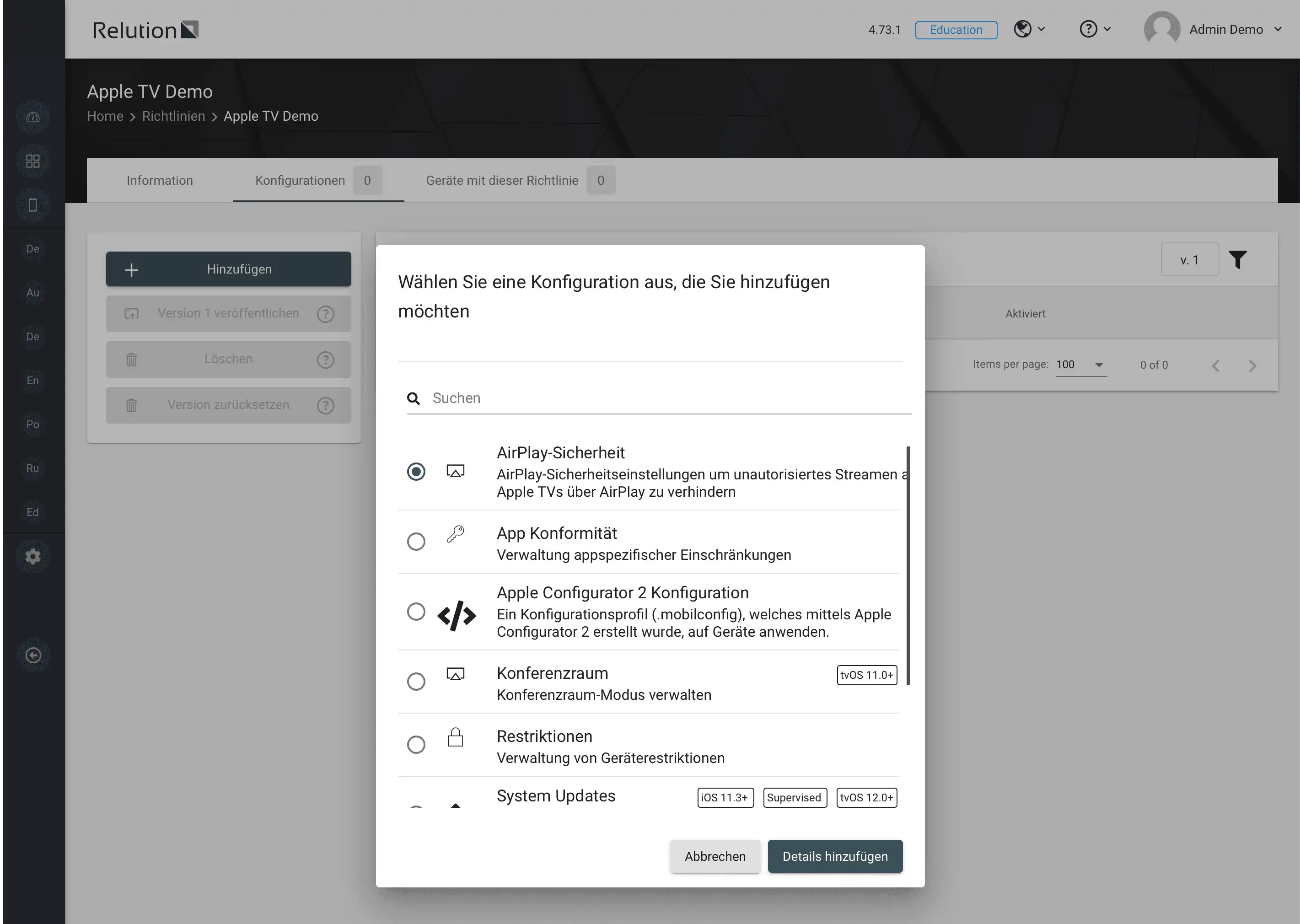Click the '0 of 0' page range text
This screenshot has width=1300, height=924.
(1154, 365)
